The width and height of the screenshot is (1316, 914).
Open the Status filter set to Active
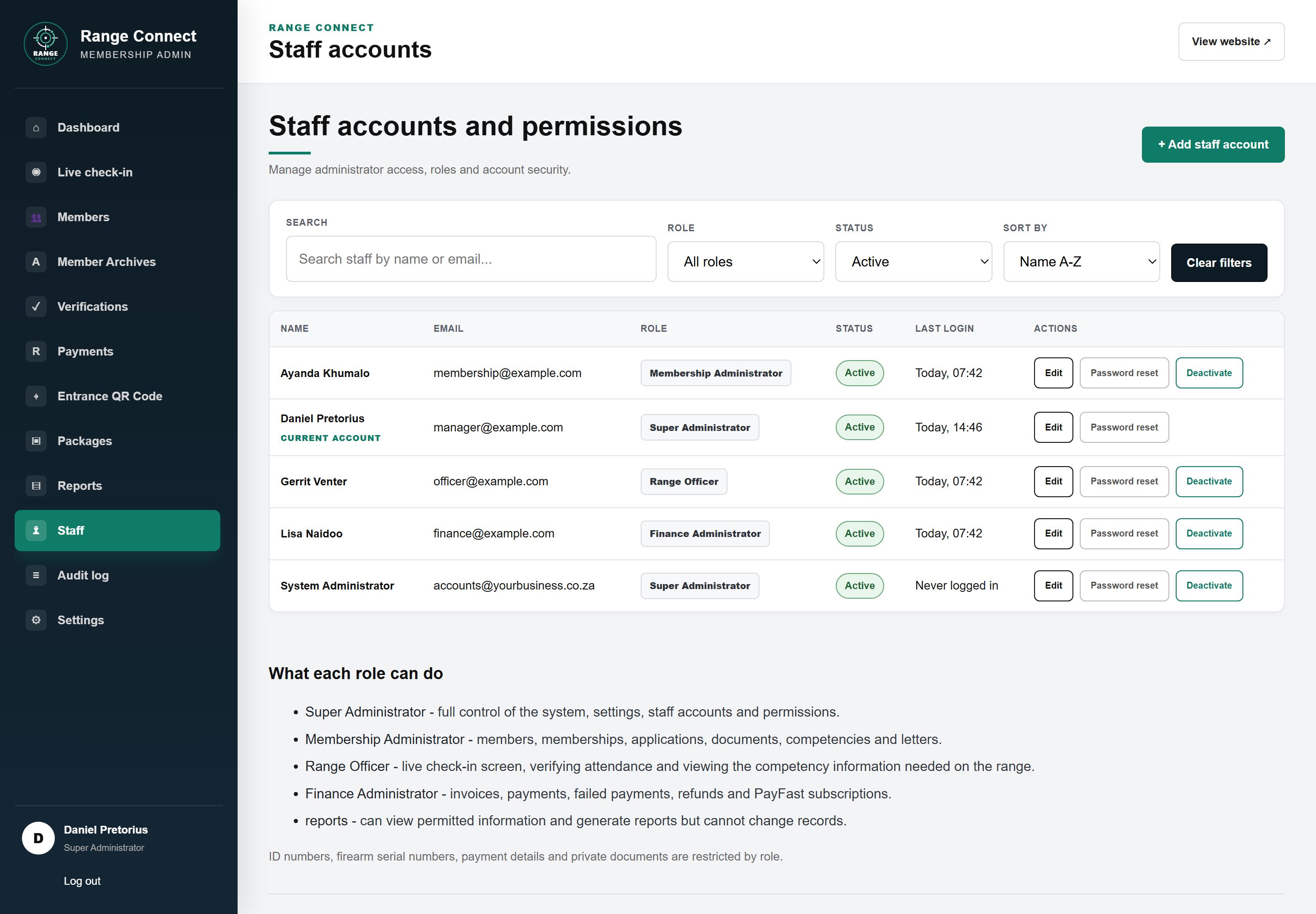[913, 262]
